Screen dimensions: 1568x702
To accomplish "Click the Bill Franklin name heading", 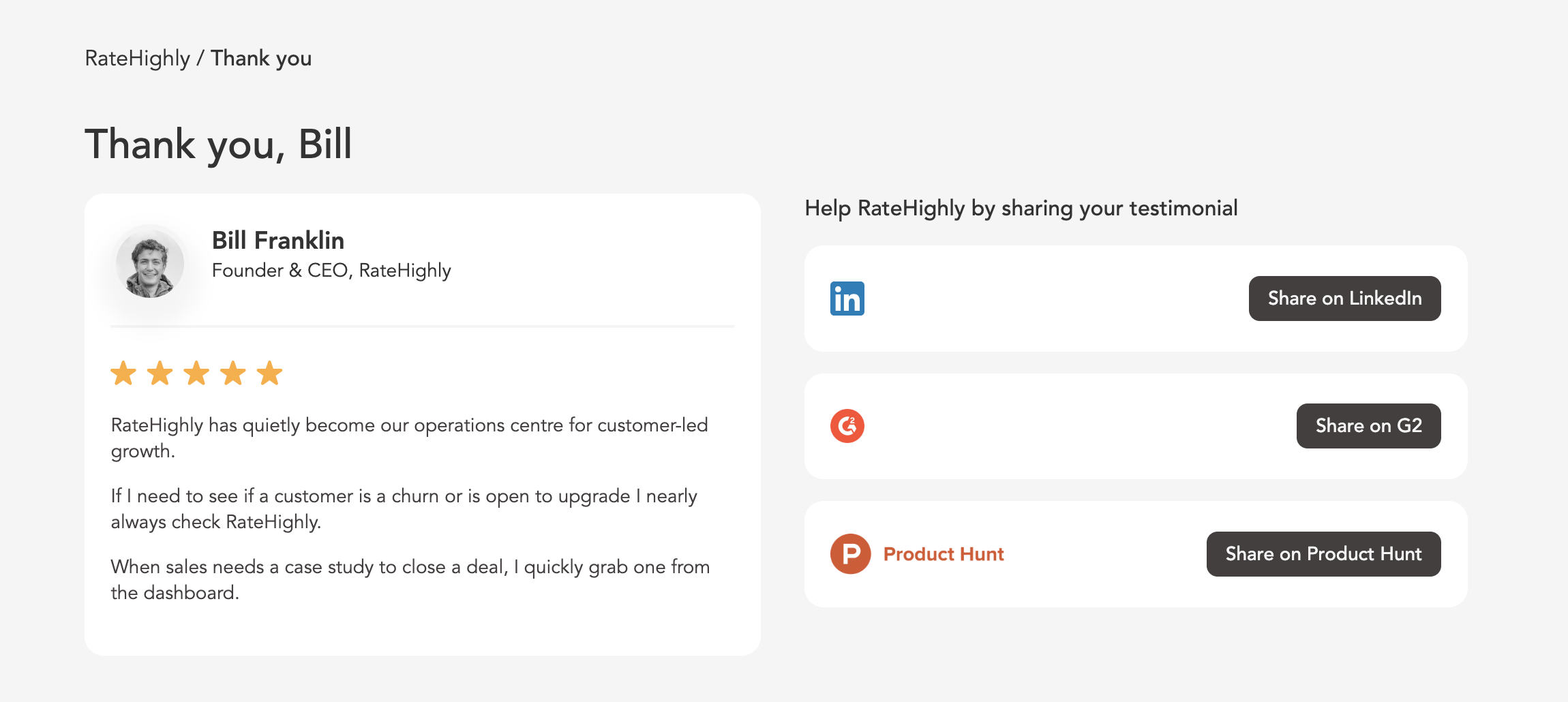I will (278, 241).
